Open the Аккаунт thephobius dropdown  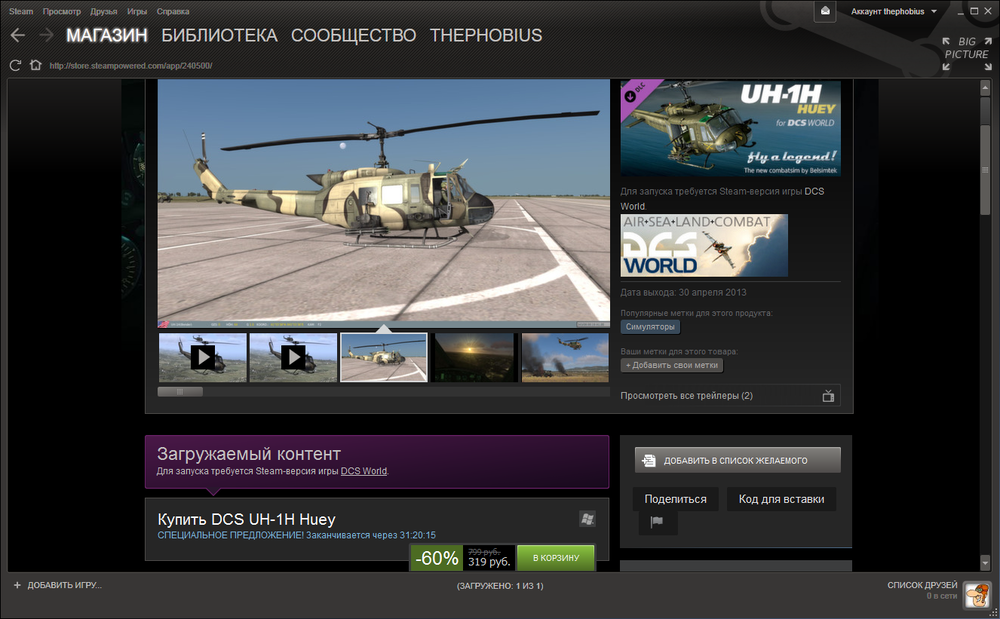point(893,11)
